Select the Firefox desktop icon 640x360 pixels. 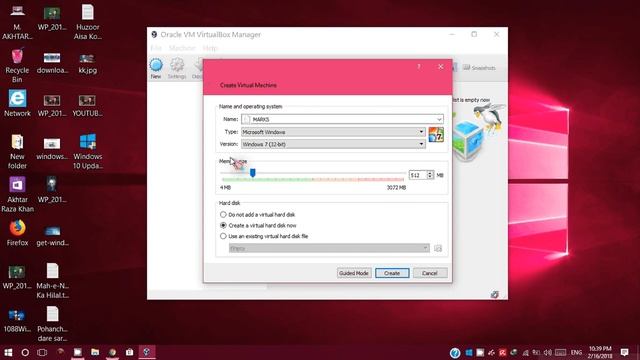[x=17, y=233]
